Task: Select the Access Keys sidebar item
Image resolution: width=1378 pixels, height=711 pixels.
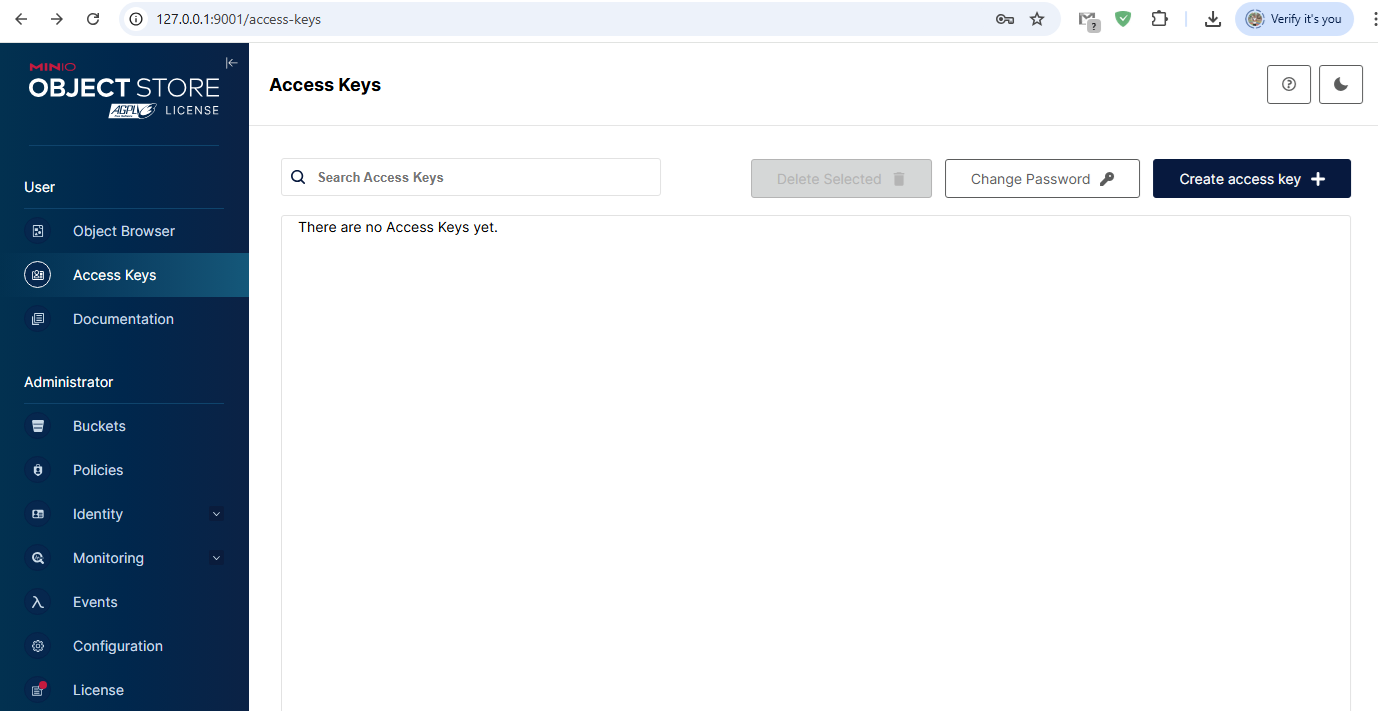Action: pyautogui.click(x=114, y=275)
